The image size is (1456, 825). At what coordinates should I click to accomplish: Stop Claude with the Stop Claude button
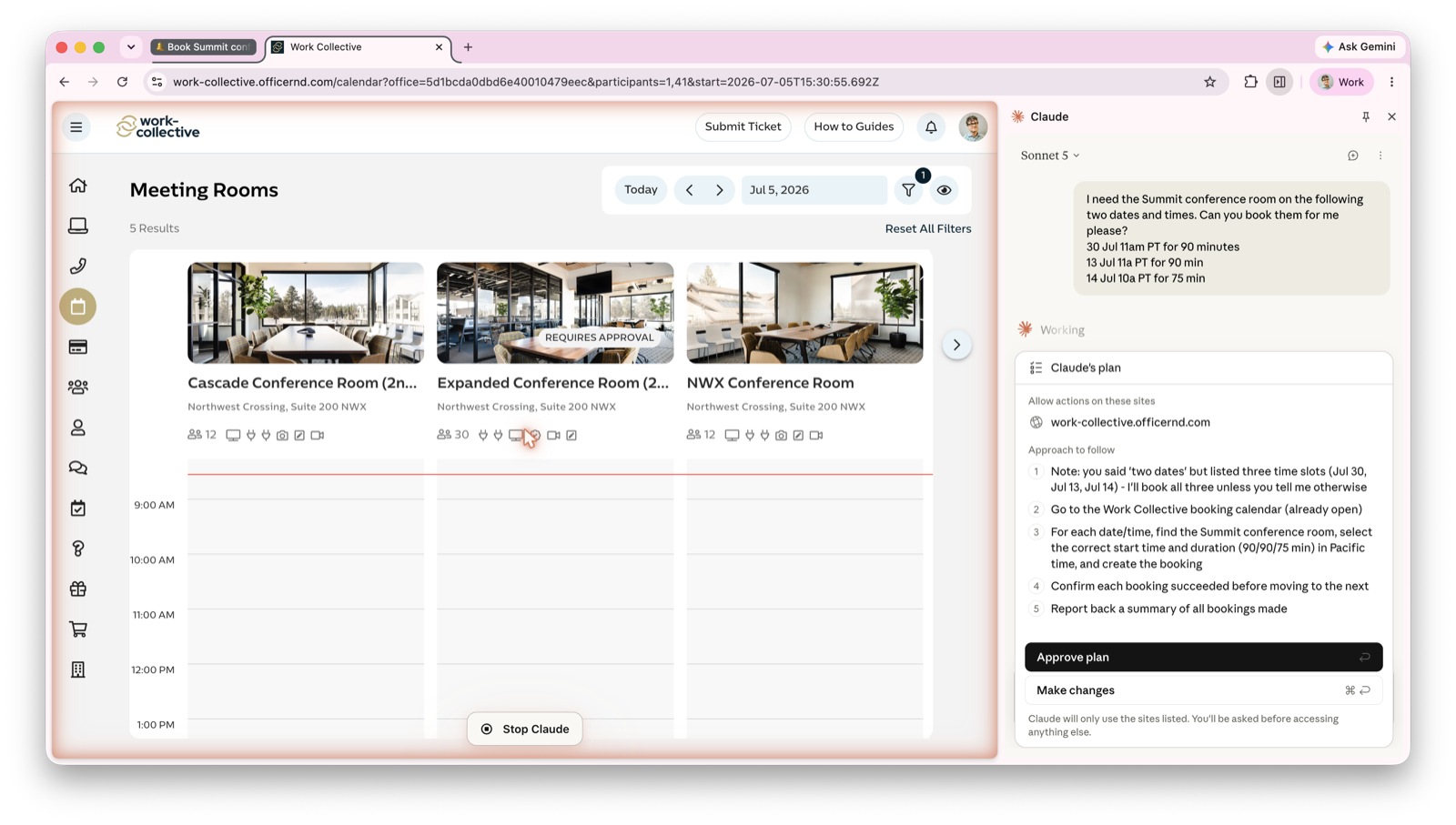(525, 729)
